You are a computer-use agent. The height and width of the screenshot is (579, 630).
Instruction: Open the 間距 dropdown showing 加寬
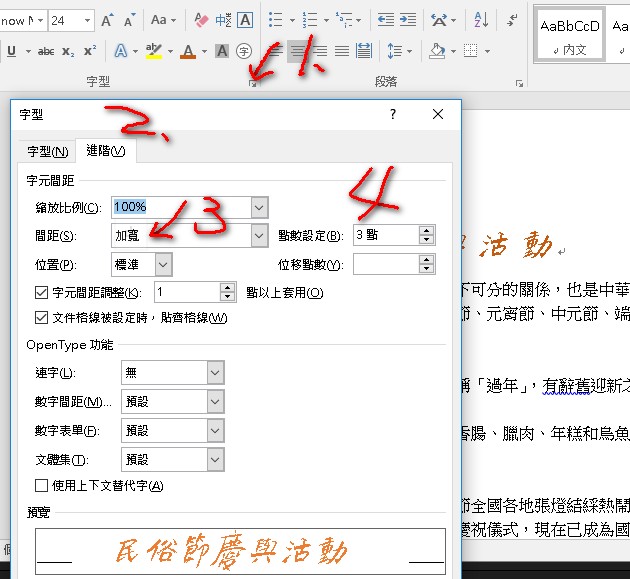(258, 236)
